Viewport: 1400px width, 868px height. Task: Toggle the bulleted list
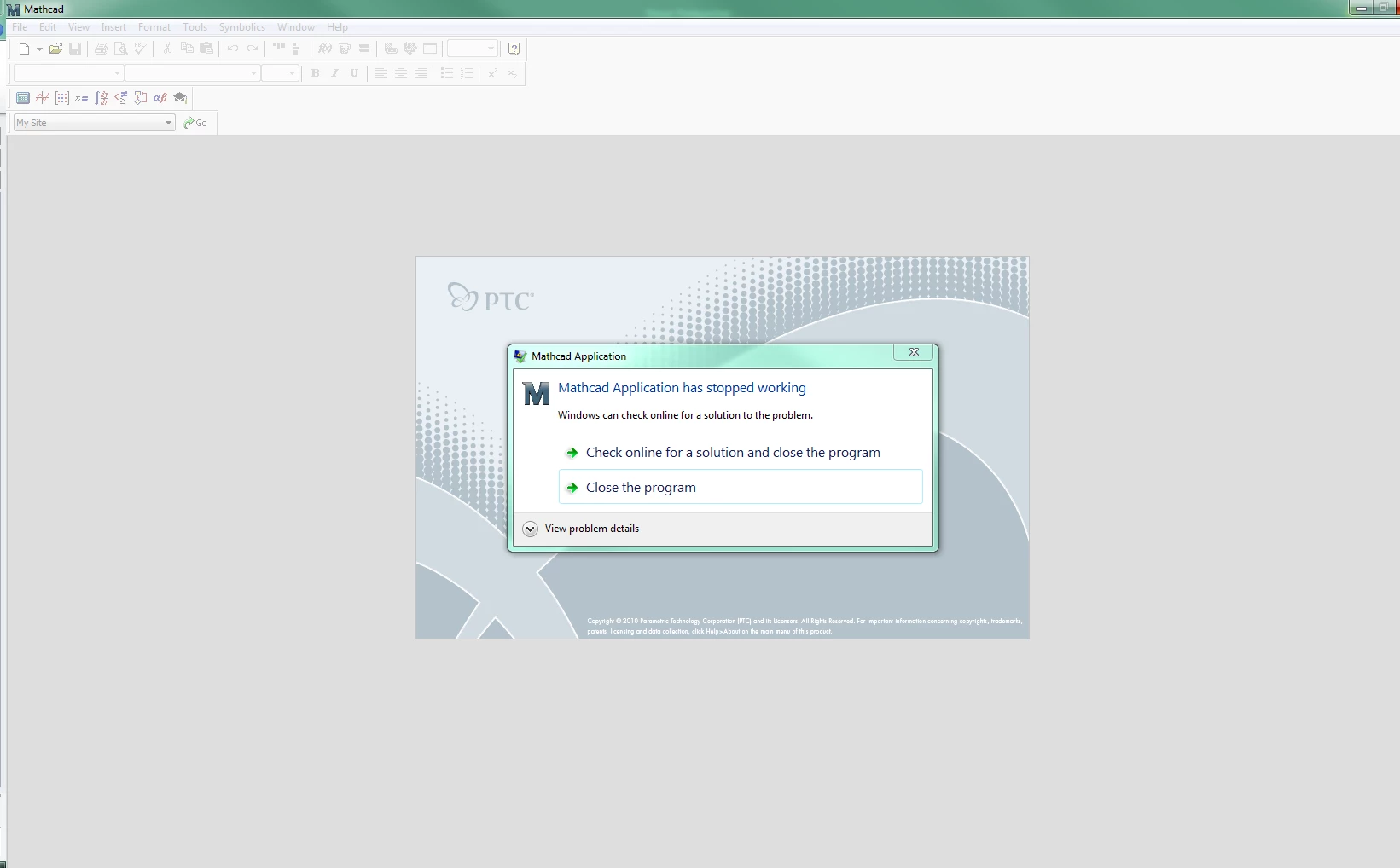(x=447, y=73)
